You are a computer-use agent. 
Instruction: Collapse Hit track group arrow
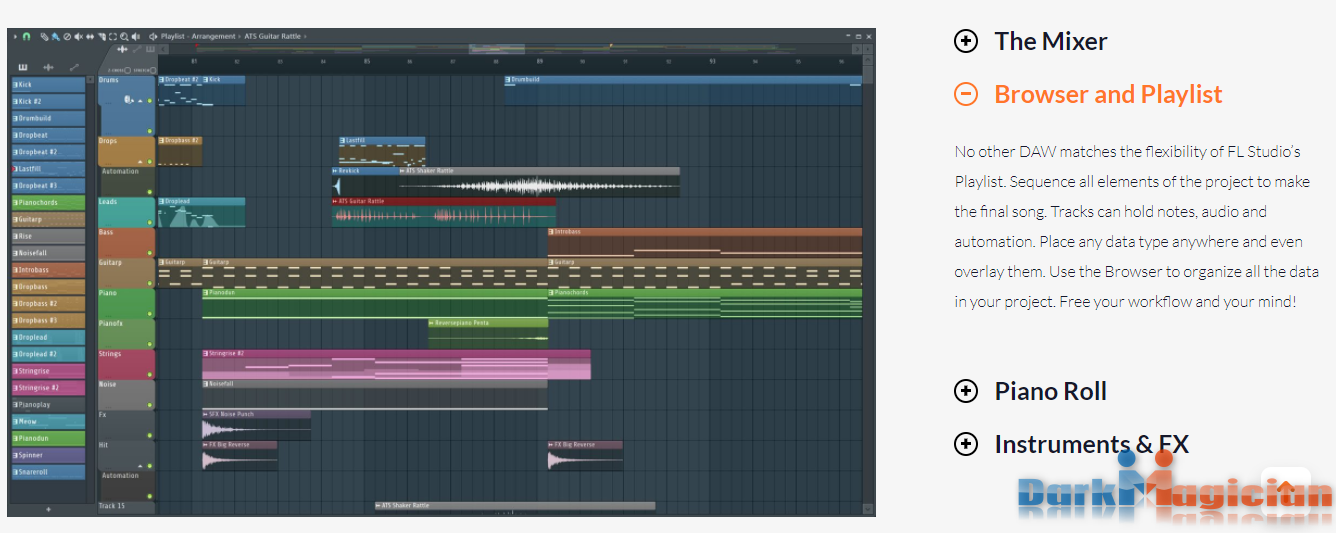point(140,466)
